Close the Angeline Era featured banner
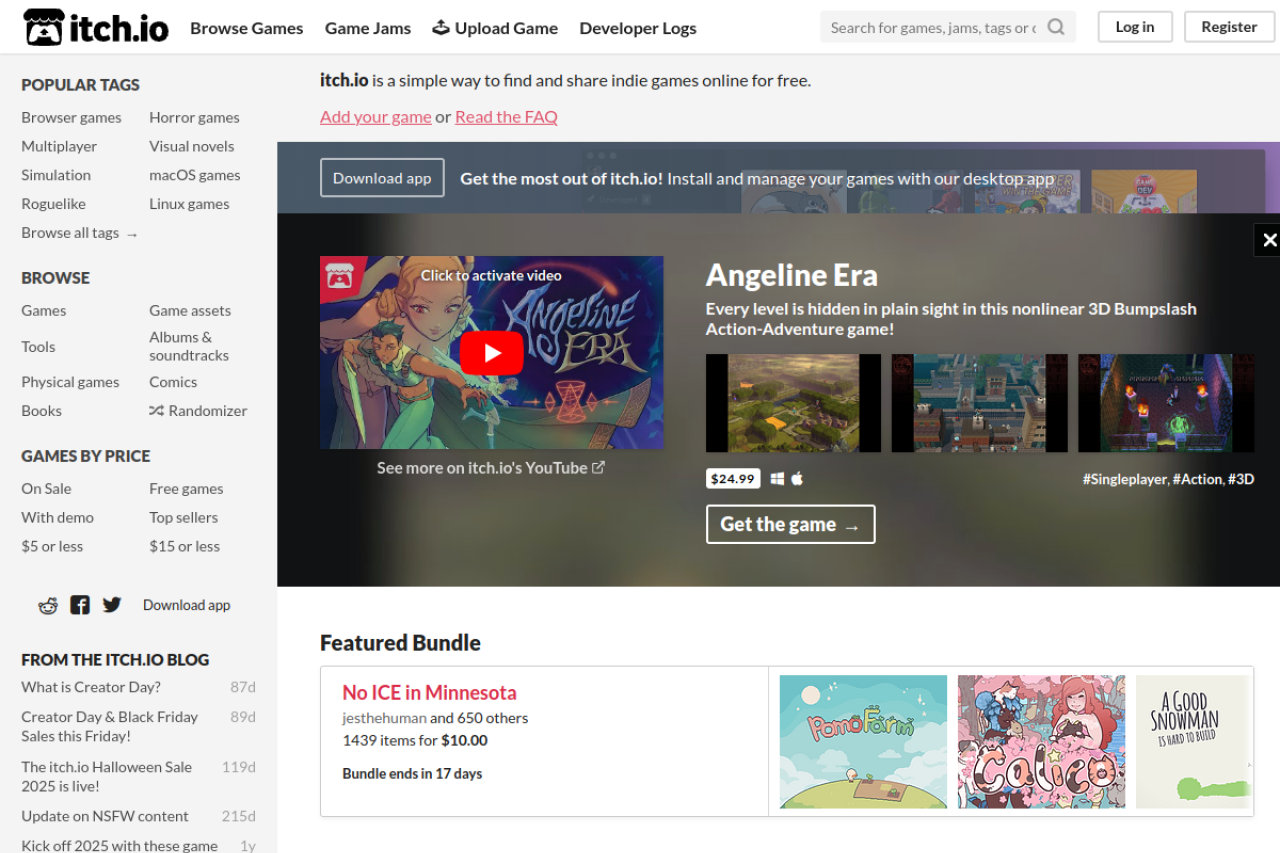This screenshot has width=1280, height=853. pos(1268,240)
